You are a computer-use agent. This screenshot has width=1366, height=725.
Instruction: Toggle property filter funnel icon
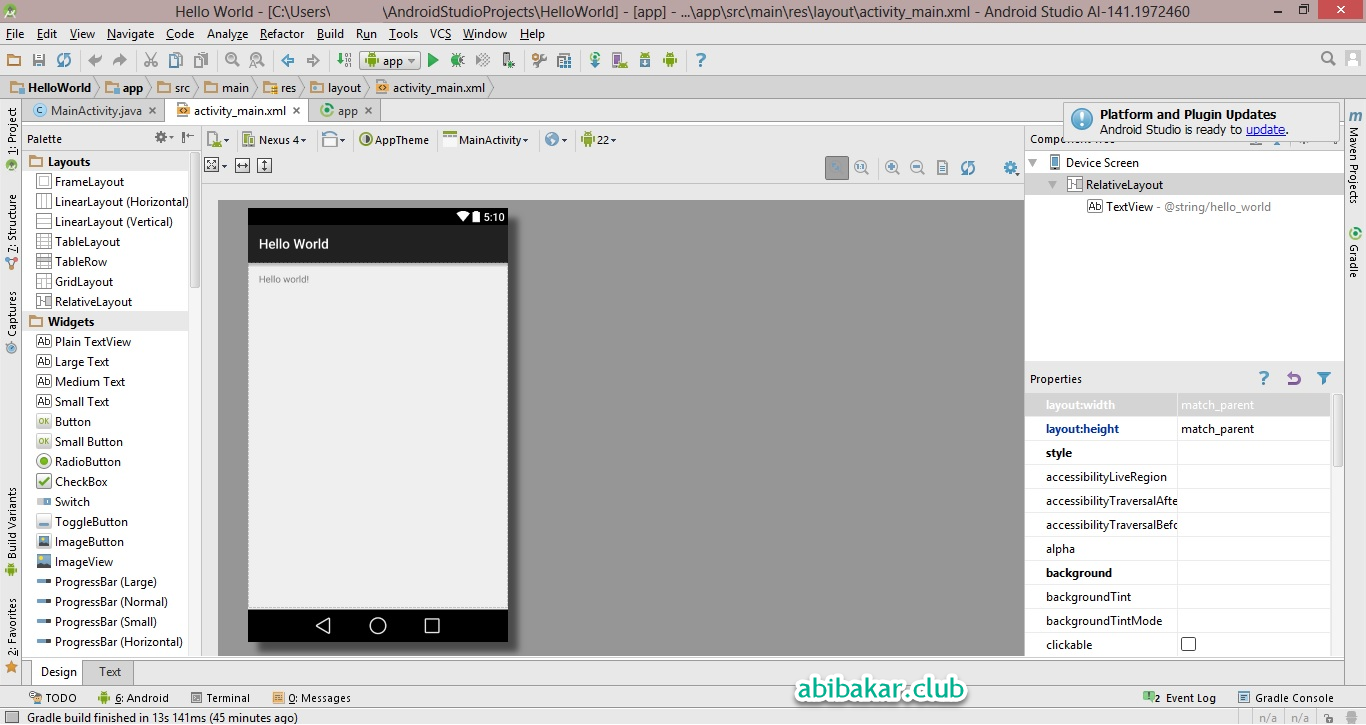click(1324, 378)
